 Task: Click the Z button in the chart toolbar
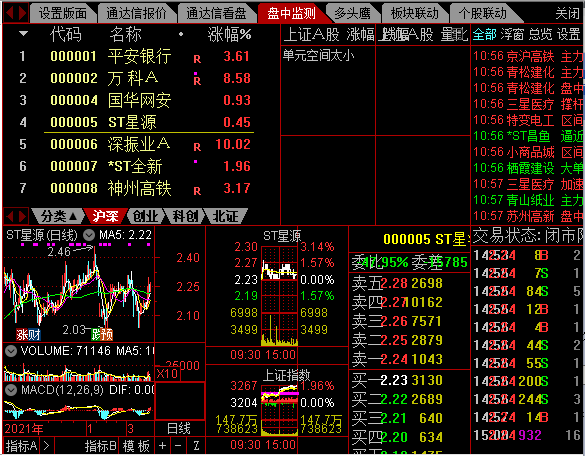[196, 446]
